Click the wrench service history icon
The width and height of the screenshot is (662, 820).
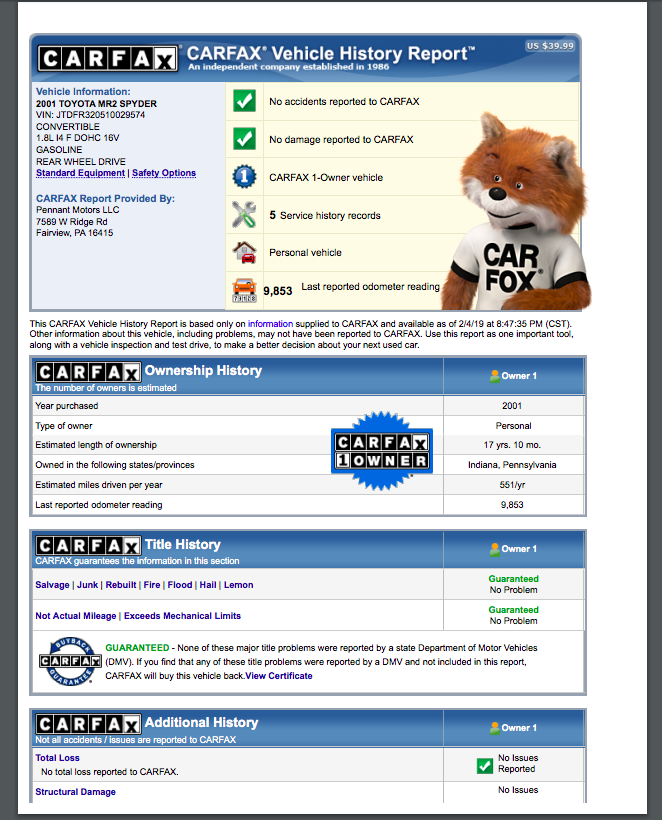244,214
